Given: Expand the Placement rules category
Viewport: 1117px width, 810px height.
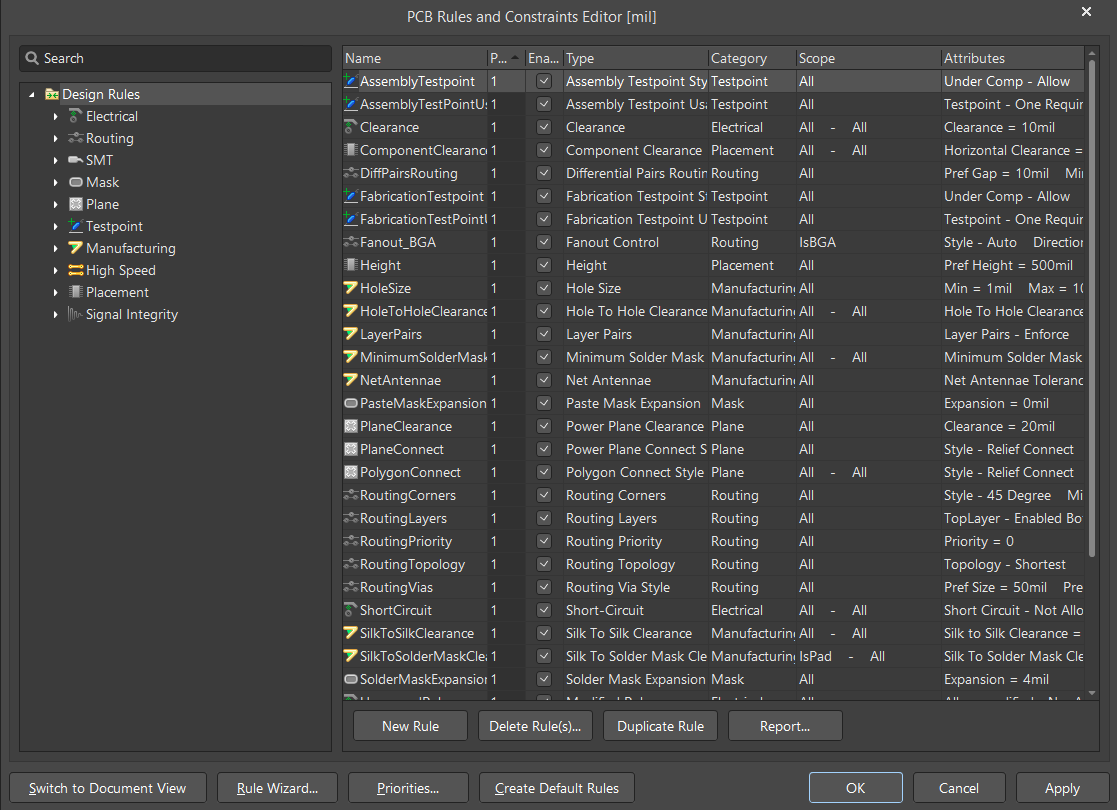Looking at the screenshot, I should tap(56, 292).
